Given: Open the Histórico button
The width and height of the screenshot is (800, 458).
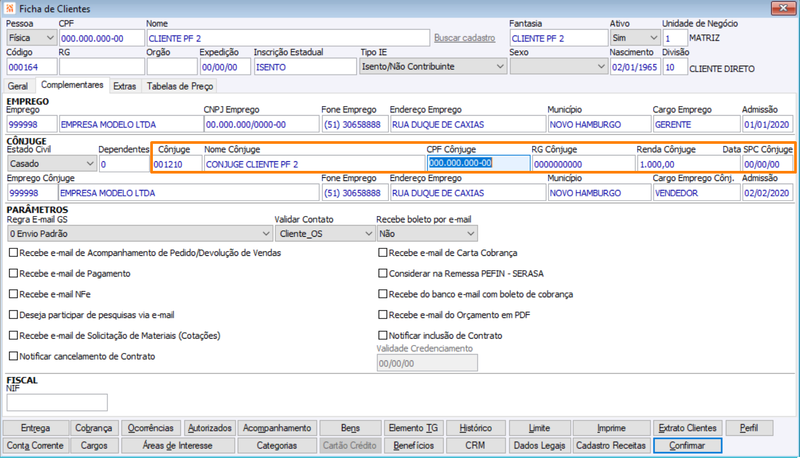Looking at the screenshot, I should point(476,428).
